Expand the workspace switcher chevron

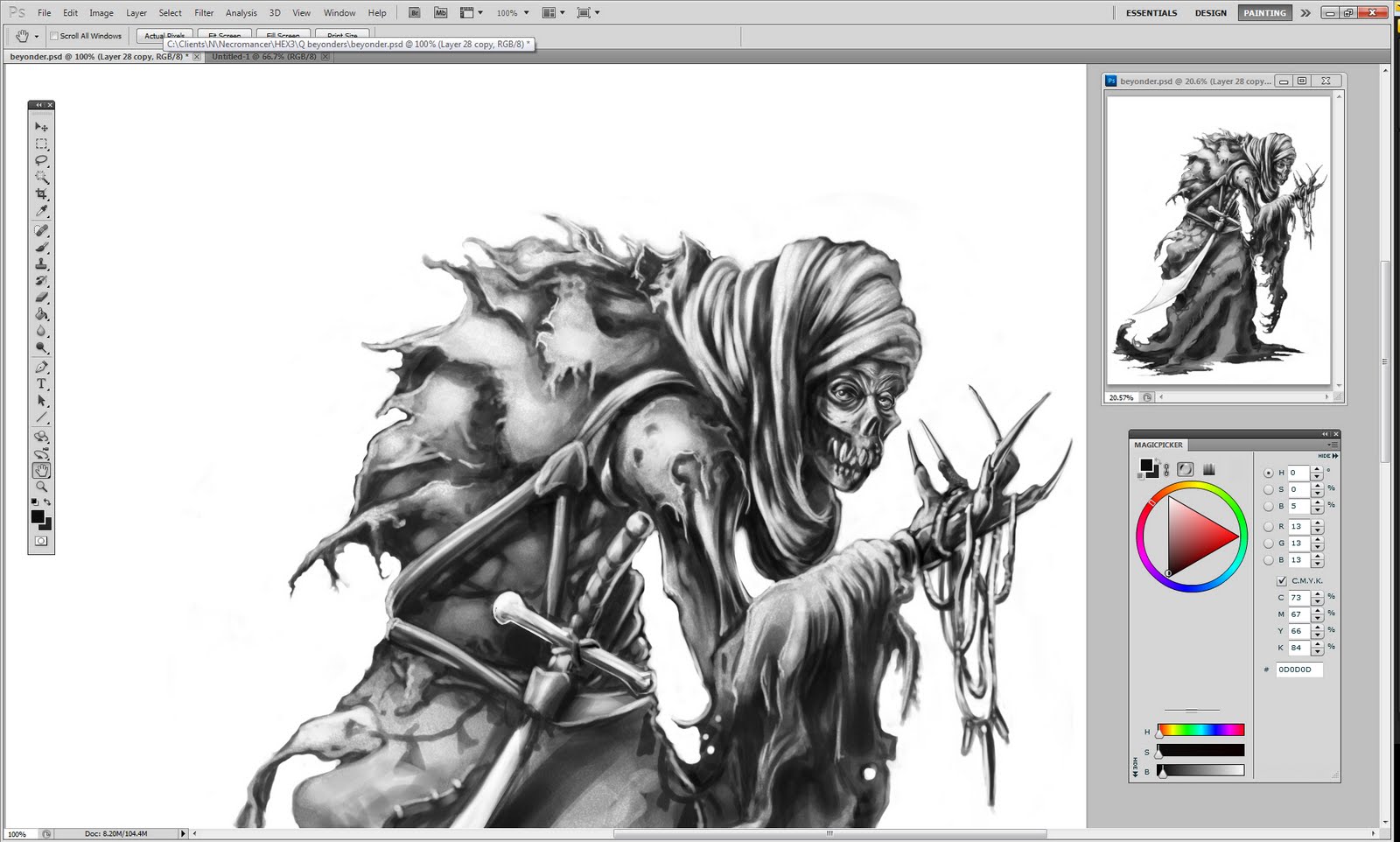tap(1305, 13)
